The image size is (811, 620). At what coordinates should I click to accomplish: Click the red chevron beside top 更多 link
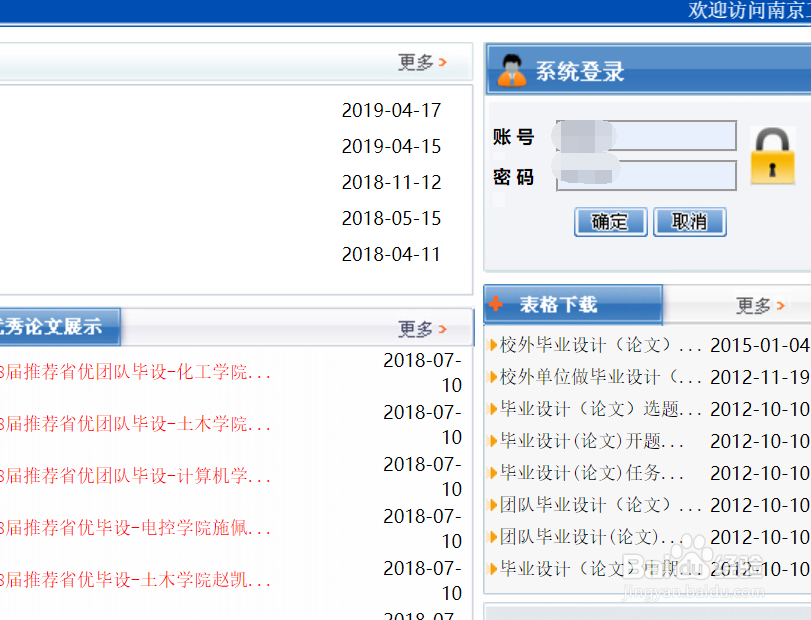click(444, 62)
